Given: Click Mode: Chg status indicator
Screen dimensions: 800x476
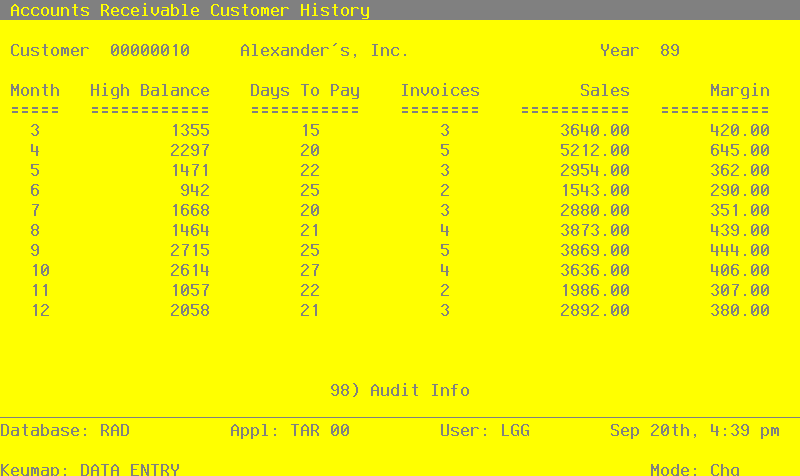Looking at the screenshot, I should (x=695, y=469).
